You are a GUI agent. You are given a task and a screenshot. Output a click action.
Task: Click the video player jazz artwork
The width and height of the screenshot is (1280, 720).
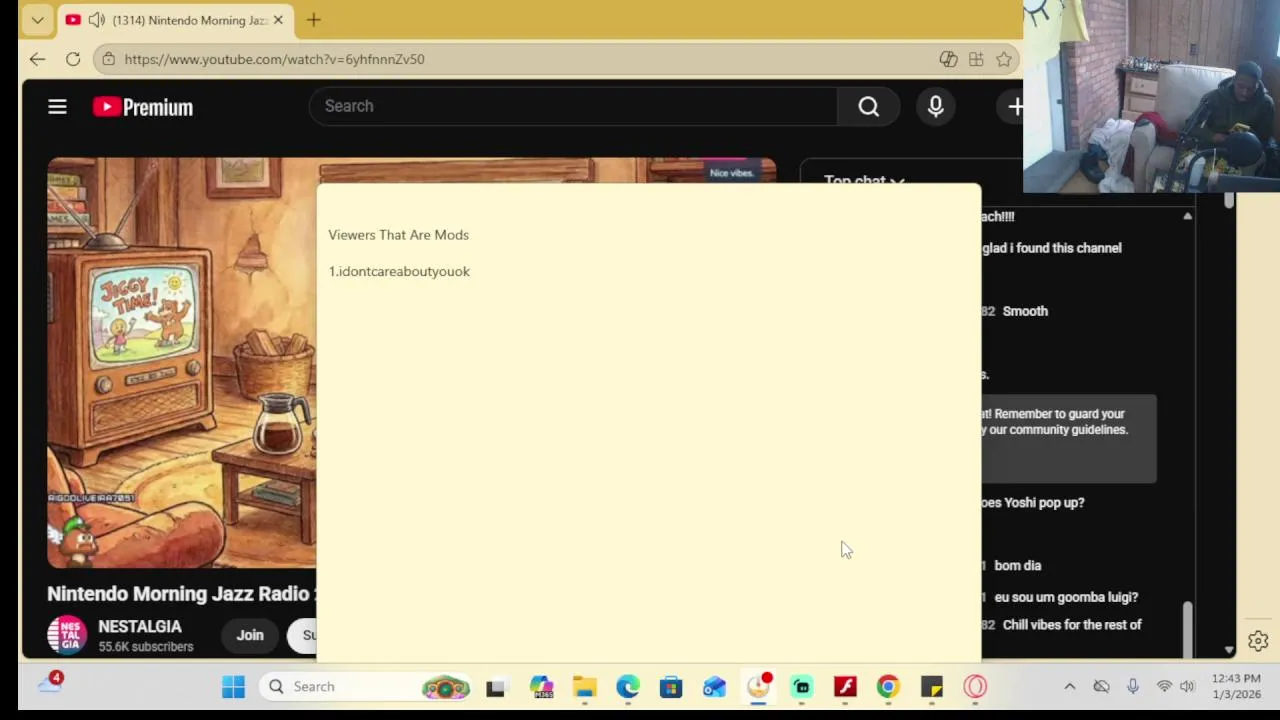[x=182, y=362]
